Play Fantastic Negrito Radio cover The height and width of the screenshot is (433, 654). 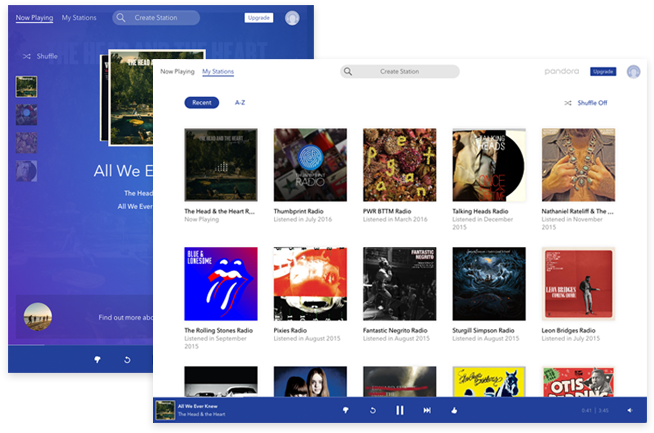tap(400, 284)
